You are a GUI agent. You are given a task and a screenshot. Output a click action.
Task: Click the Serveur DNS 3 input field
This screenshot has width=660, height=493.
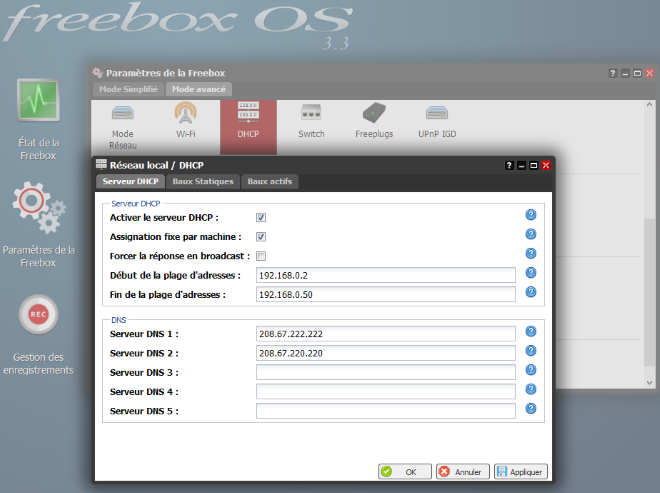(385, 372)
